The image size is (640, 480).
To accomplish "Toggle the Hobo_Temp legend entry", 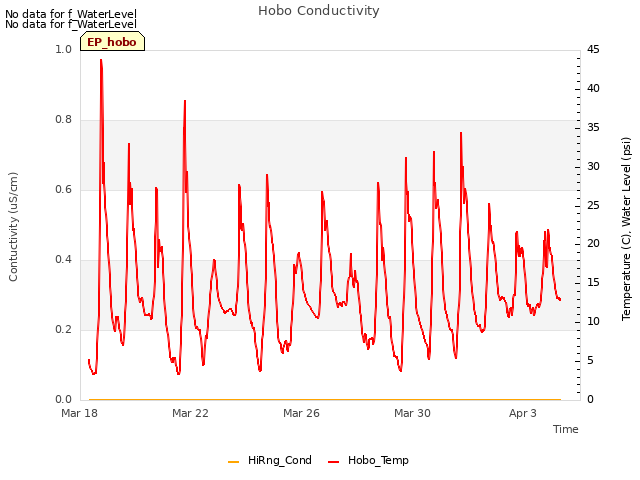I will tap(368, 460).
